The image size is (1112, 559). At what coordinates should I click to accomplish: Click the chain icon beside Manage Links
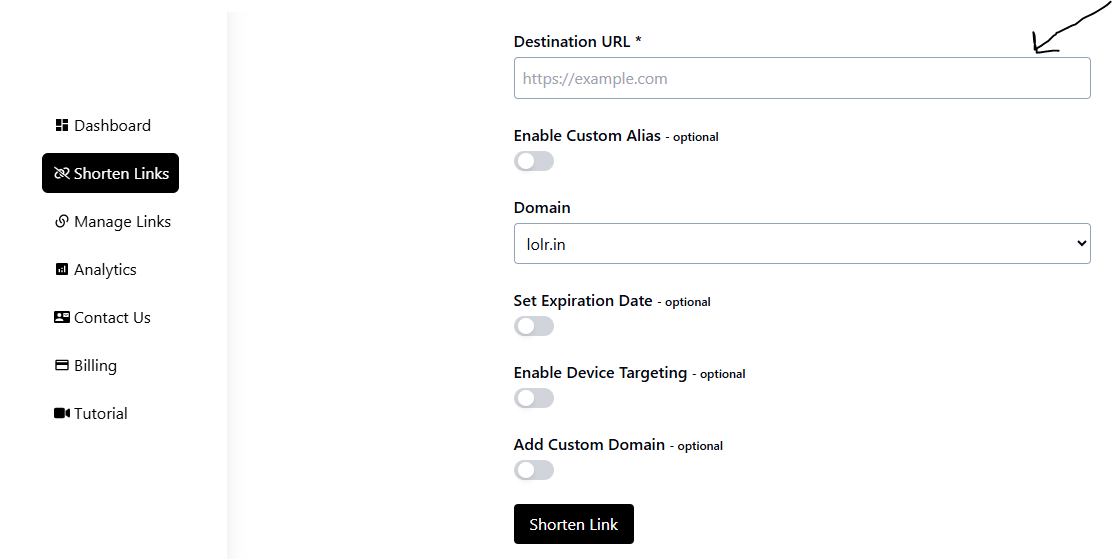point(62,221)
